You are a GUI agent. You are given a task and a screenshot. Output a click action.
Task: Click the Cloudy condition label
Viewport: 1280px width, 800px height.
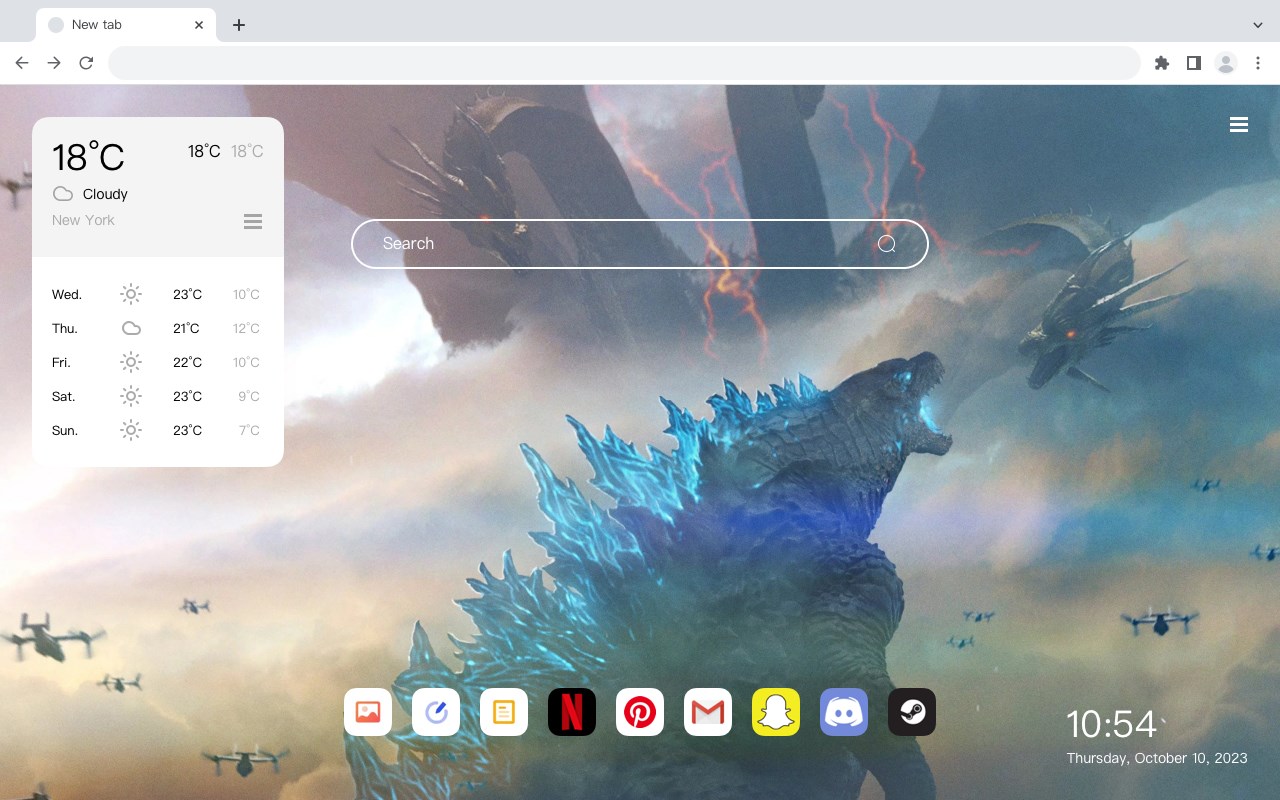tap(105, 194)
